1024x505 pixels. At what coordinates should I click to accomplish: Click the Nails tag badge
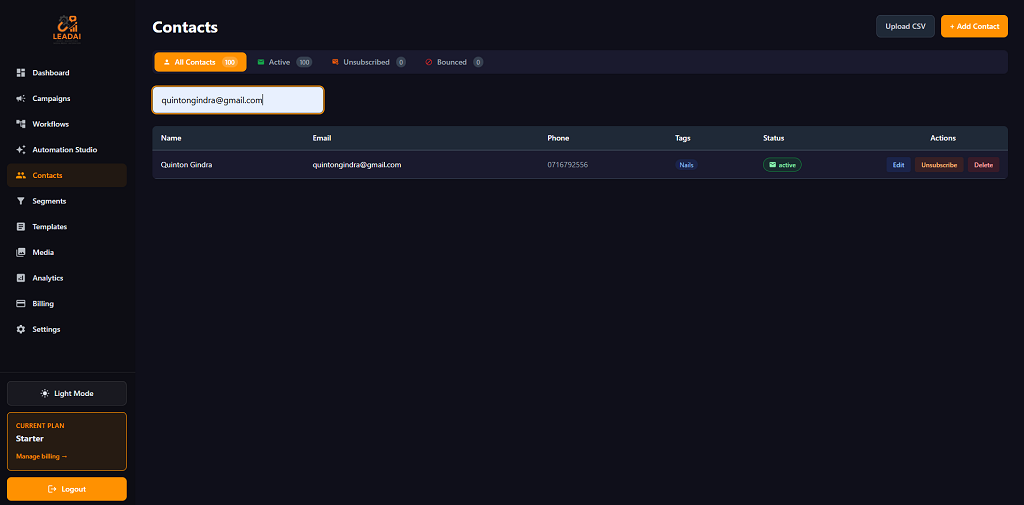pos(686,165)
